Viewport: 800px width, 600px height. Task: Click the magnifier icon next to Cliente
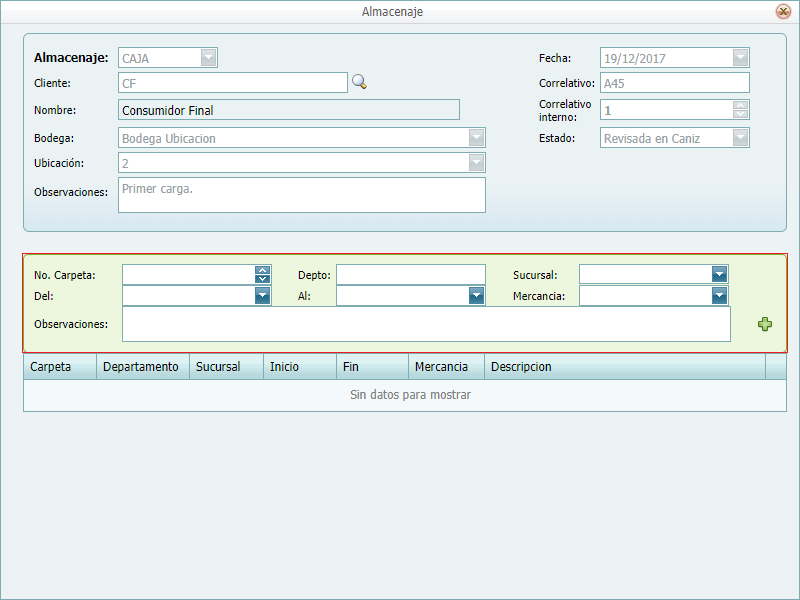[x=359, y=83]
